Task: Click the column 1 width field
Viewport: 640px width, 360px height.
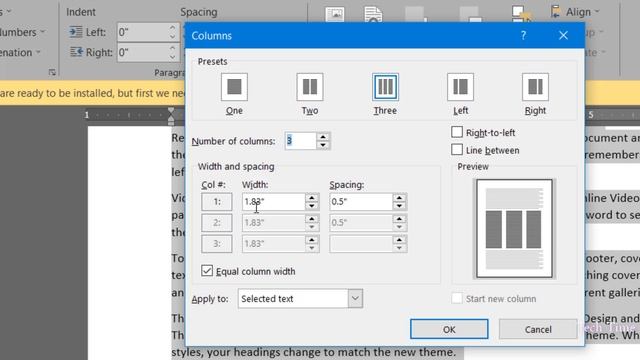Action: click(x=273, y=202)
